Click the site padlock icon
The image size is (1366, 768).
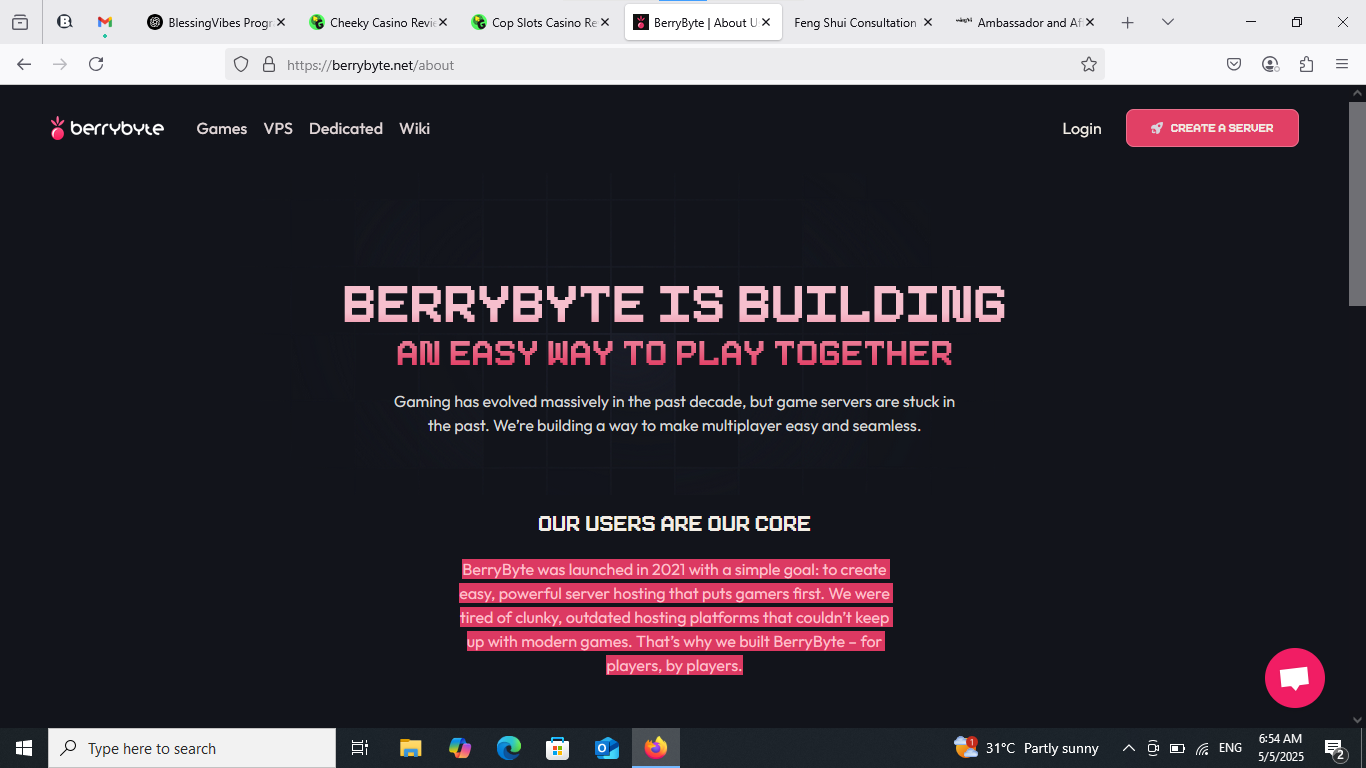pyautogui.click(x=268, y=64)
